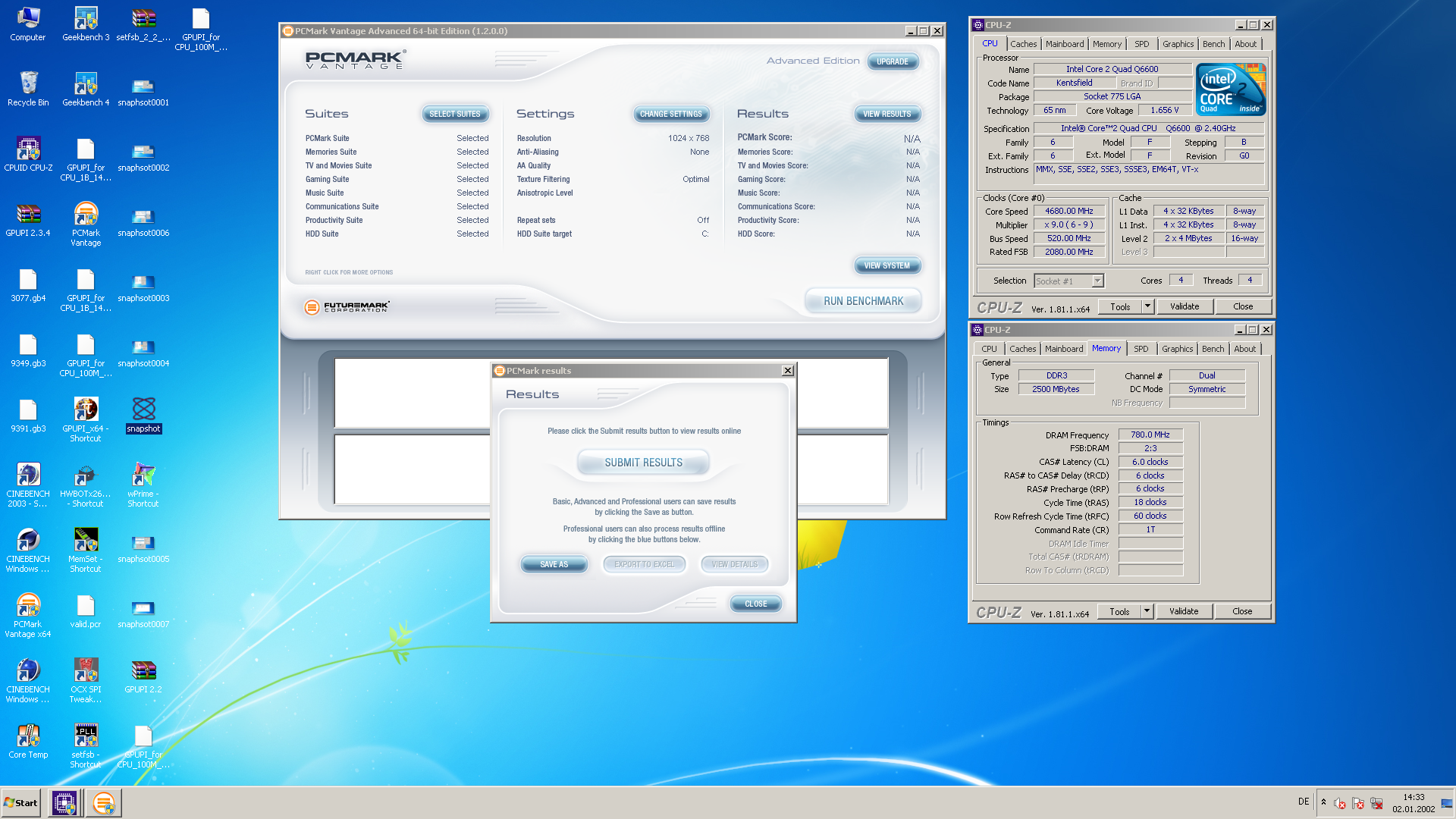Switch to Caches tab in upper CPU-Z

pos(1023,44)
